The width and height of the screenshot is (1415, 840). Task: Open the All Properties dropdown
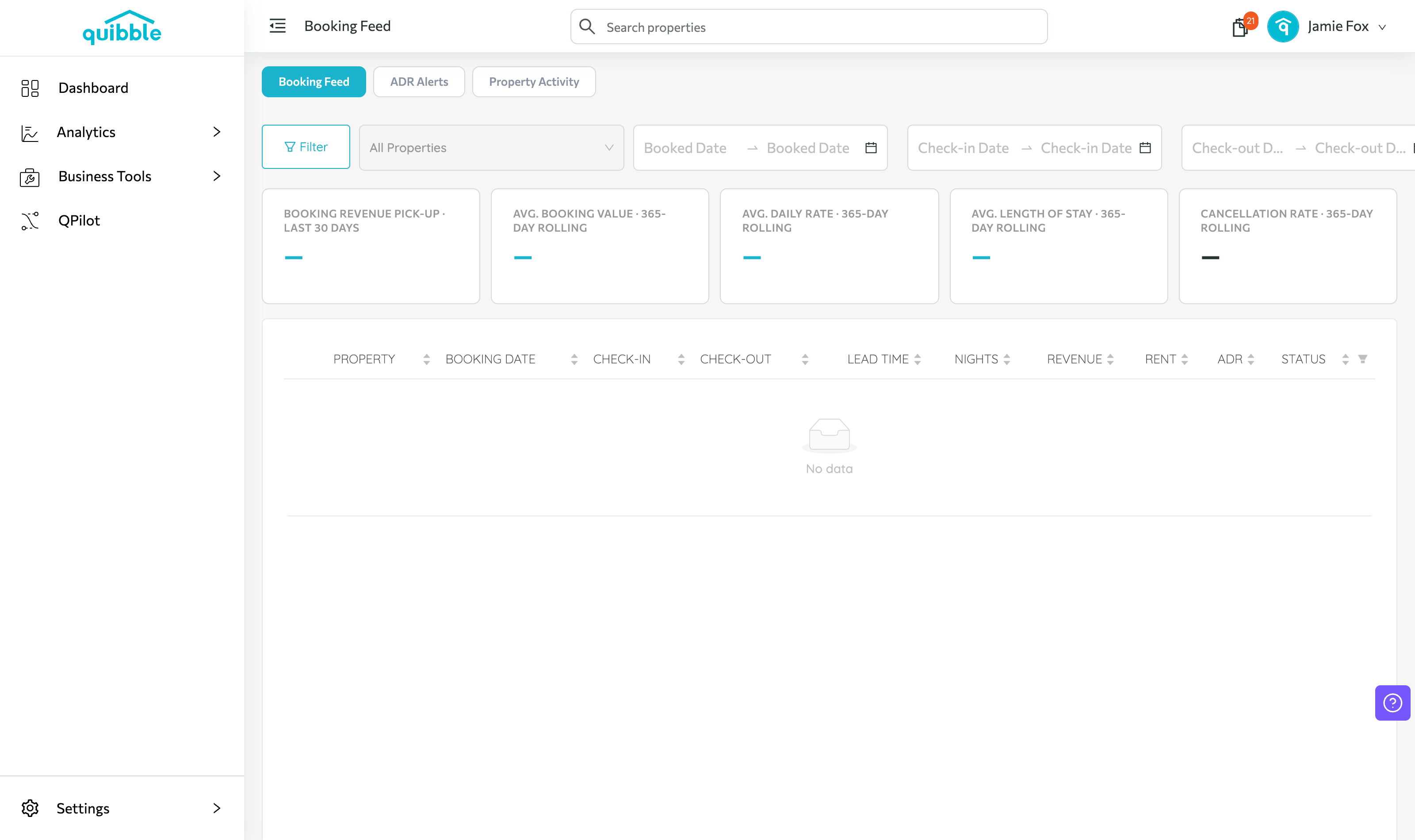point(491,147)
